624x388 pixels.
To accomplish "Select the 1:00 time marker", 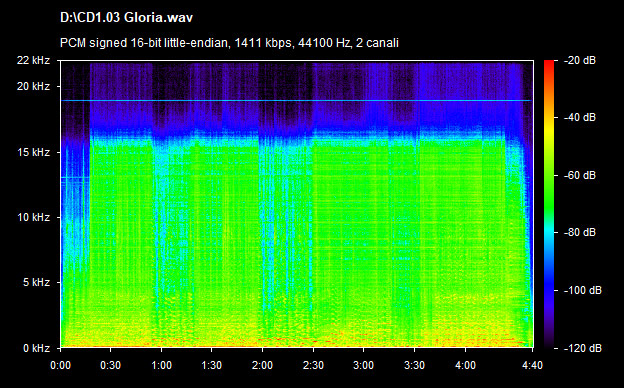I will (x=162, y=365).
